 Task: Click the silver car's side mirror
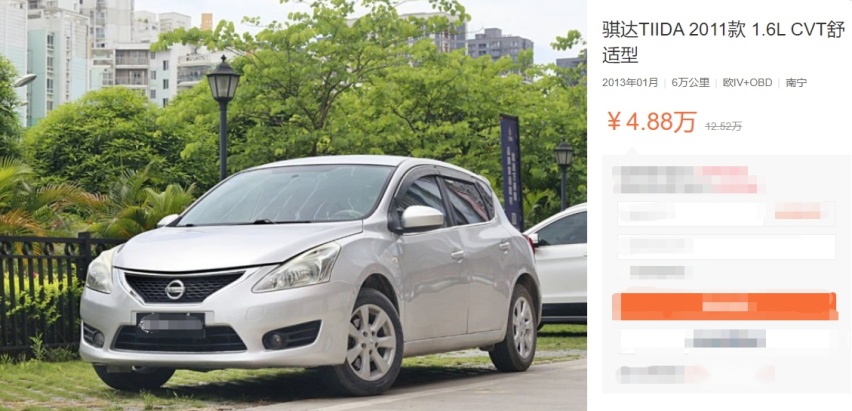[422, 217]
